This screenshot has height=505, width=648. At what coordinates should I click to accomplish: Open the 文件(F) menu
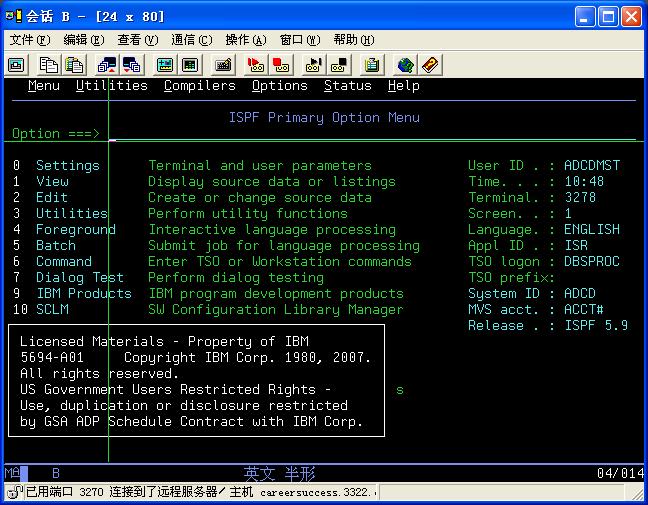(x=30, y=40)
